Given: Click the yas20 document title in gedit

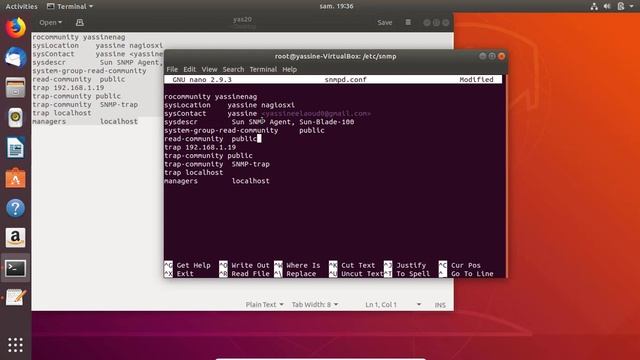Looking at the screenshot, I should click(x=242, y=20).
